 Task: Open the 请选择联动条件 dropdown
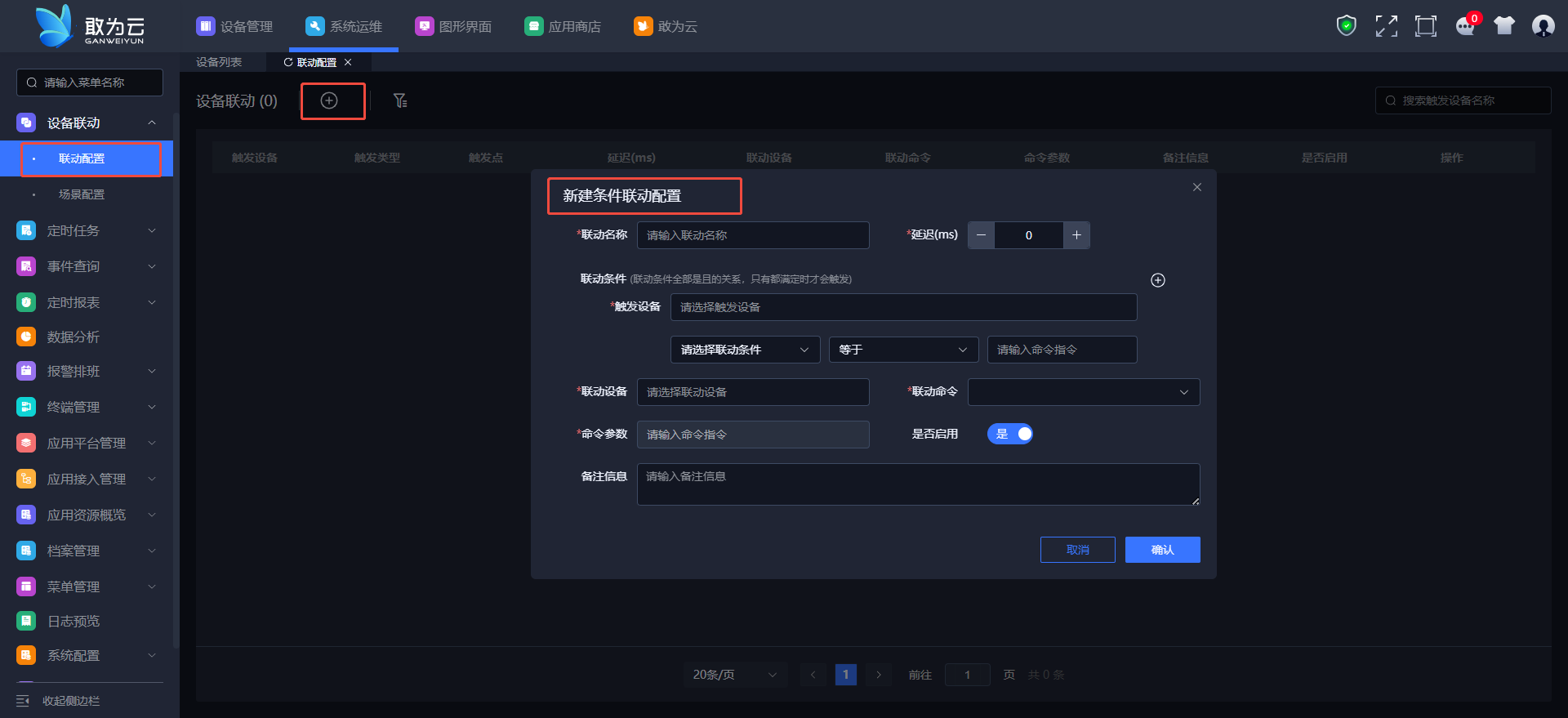pyautogui.click(x=745, y=350)
